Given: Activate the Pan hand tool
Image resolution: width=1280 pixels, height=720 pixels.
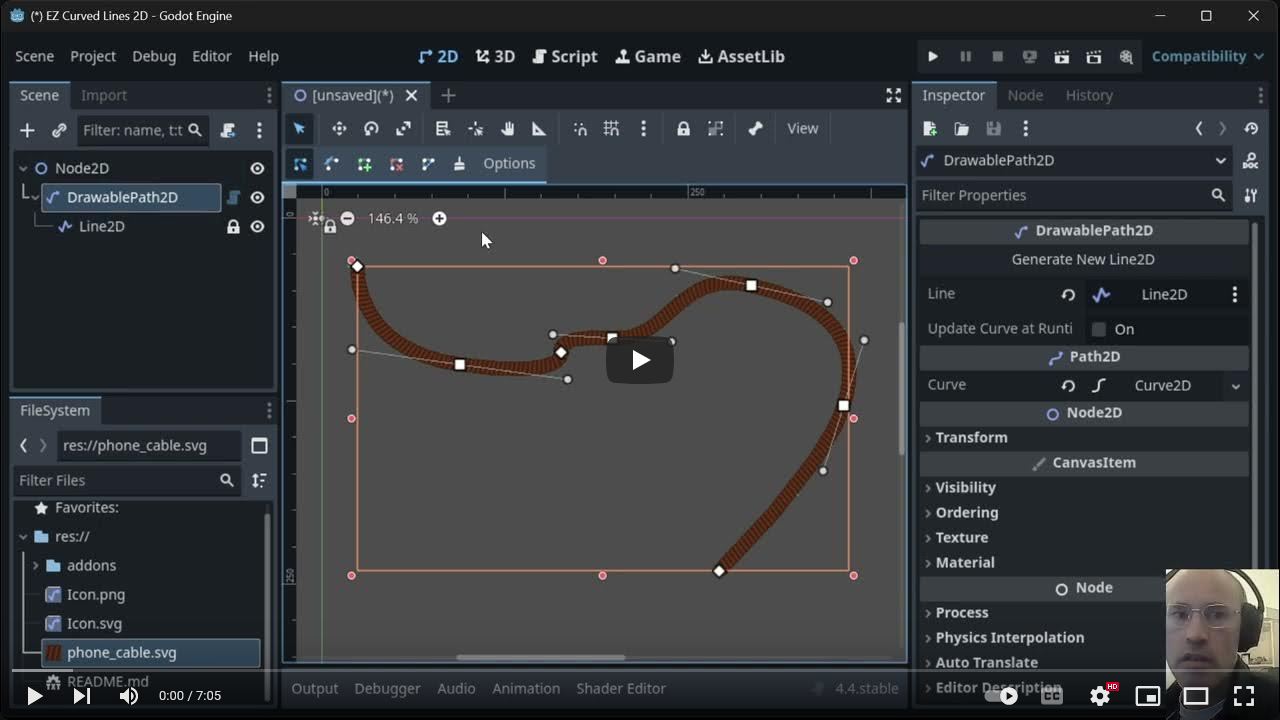Looking at the screenshot, I should [x=507, y=128].
